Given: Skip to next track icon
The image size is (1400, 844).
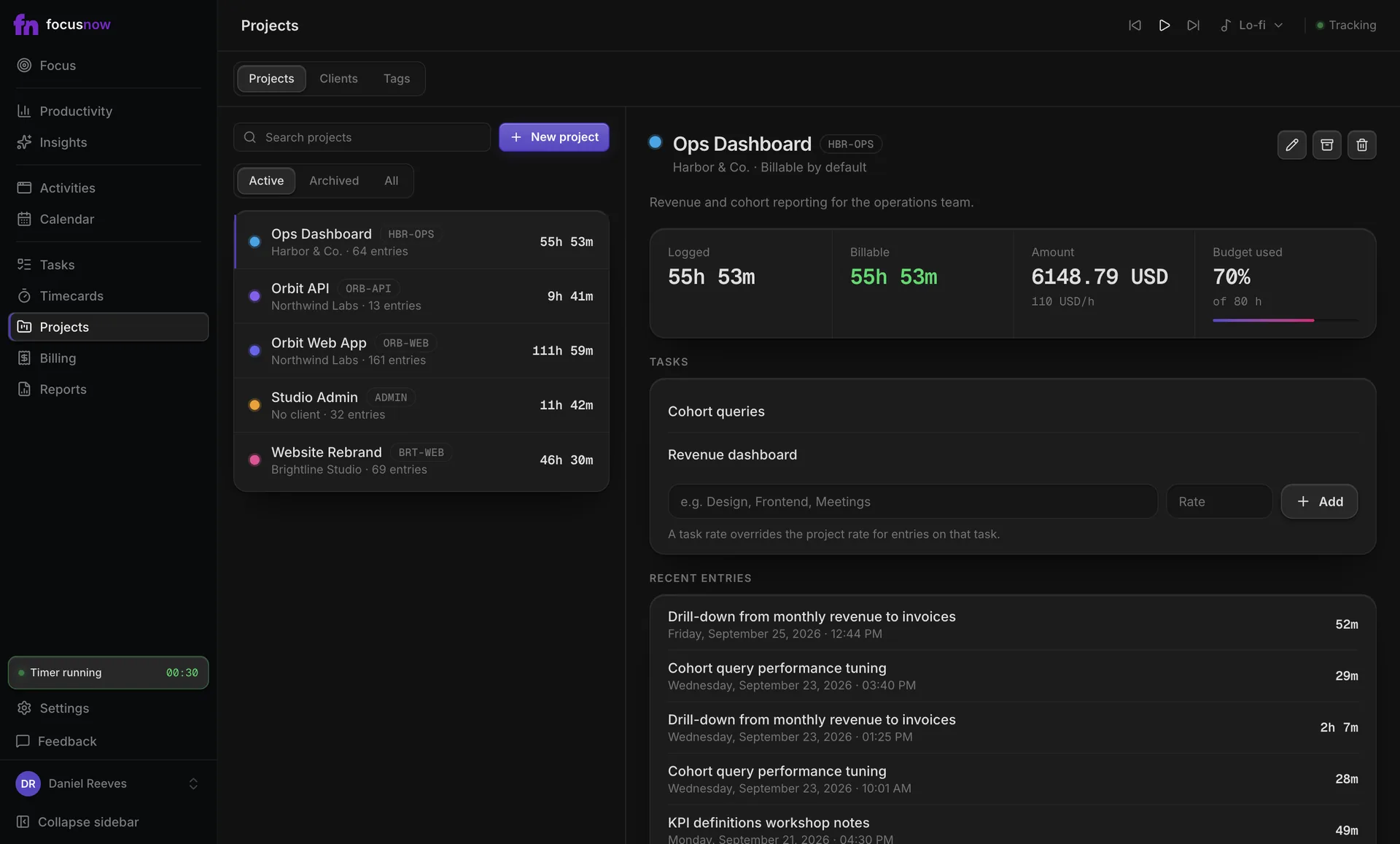Looking at the screenshot, I should [1193, 26].
